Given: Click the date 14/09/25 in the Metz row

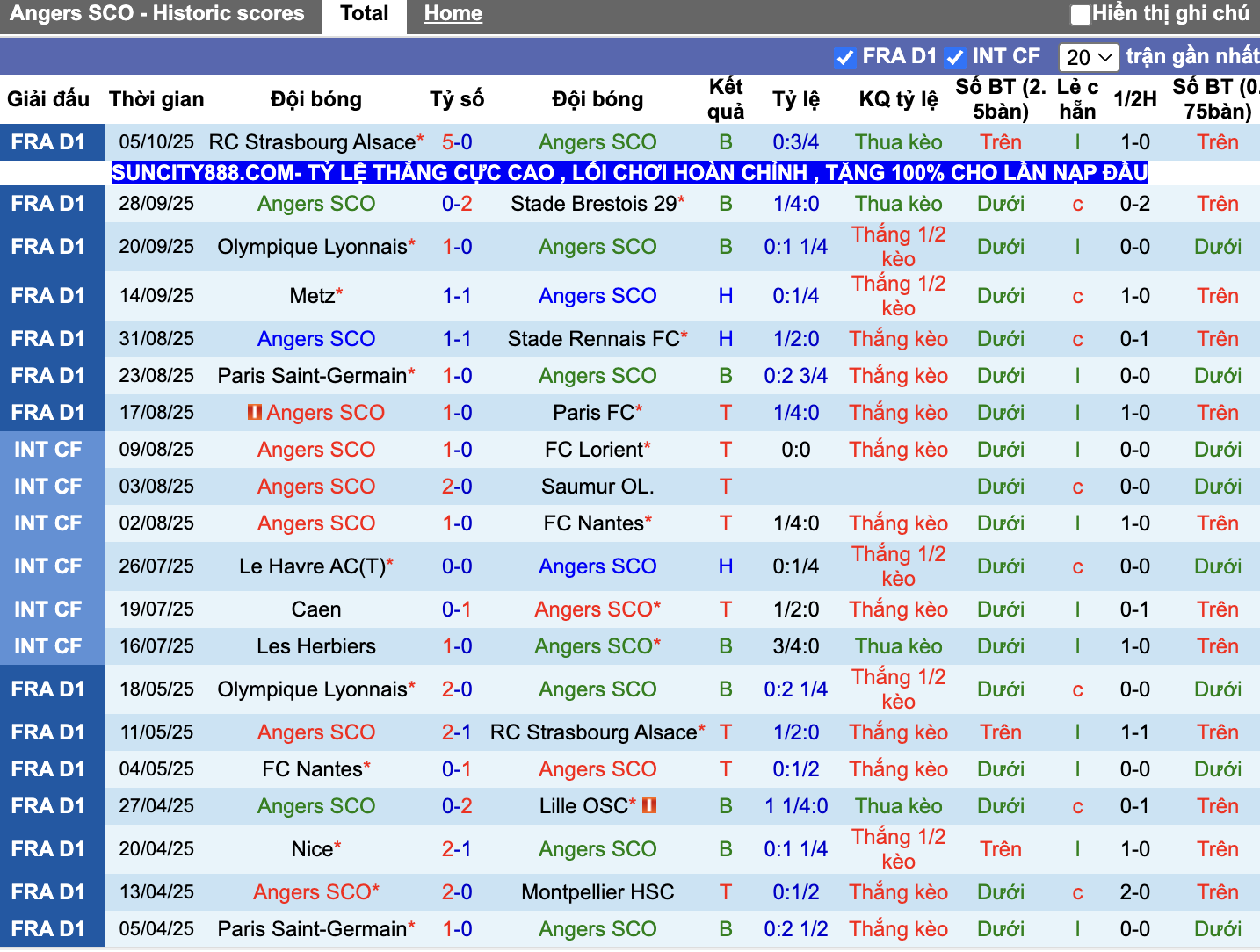Looking at the screenshot, I should tap(156, 296).
